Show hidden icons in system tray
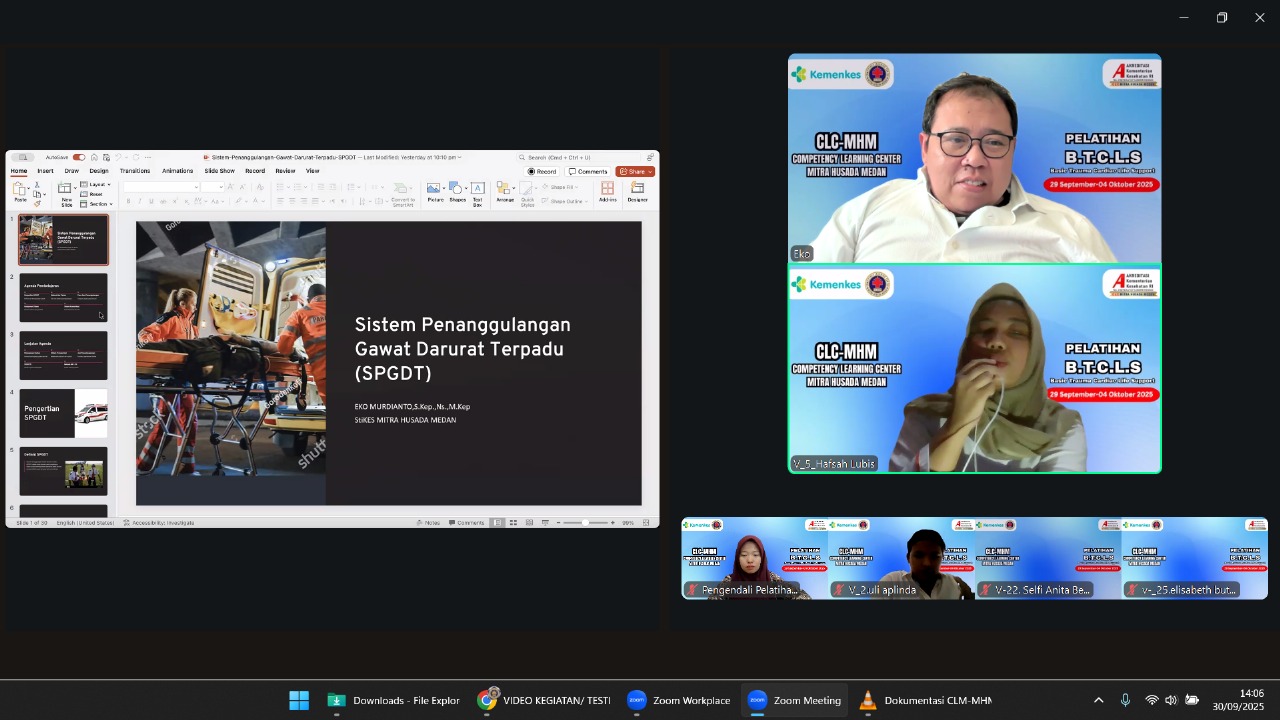 [x=1098, y=700]
